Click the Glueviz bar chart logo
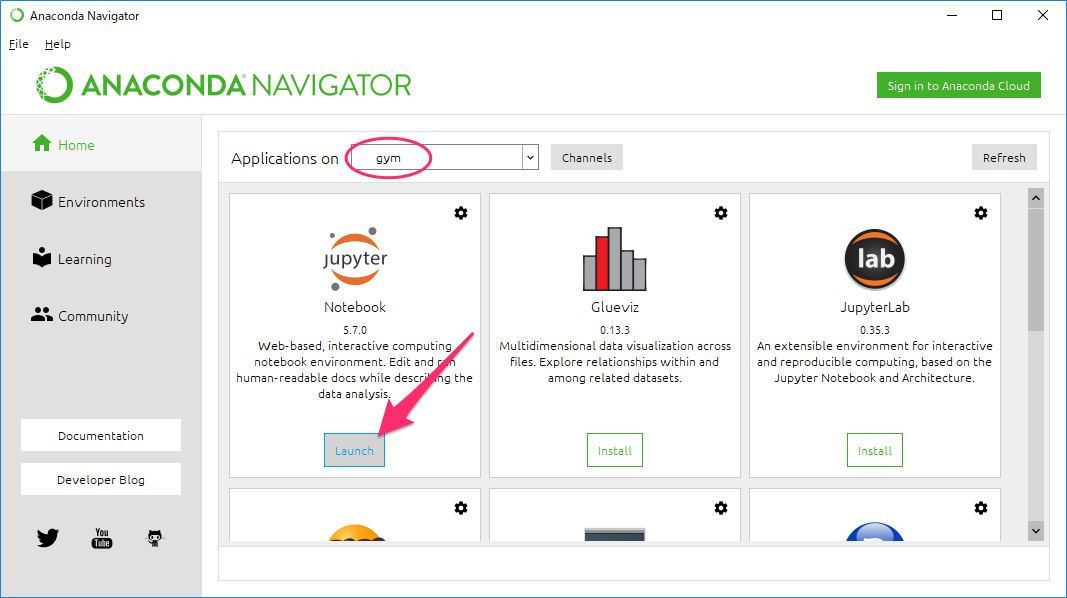This screenshot has height=598, width=1067. [x=615, y=258]
